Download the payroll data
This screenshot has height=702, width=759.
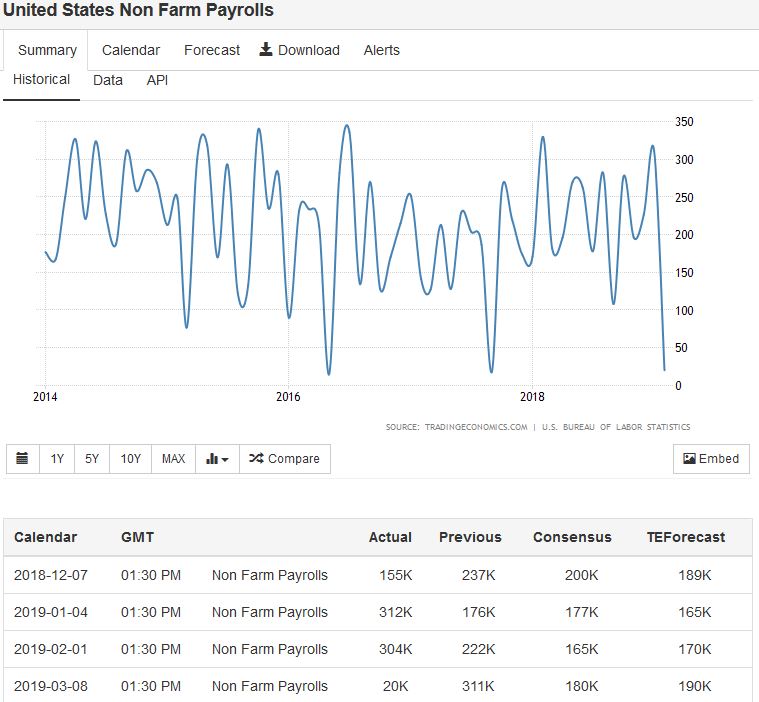[300, 50]
